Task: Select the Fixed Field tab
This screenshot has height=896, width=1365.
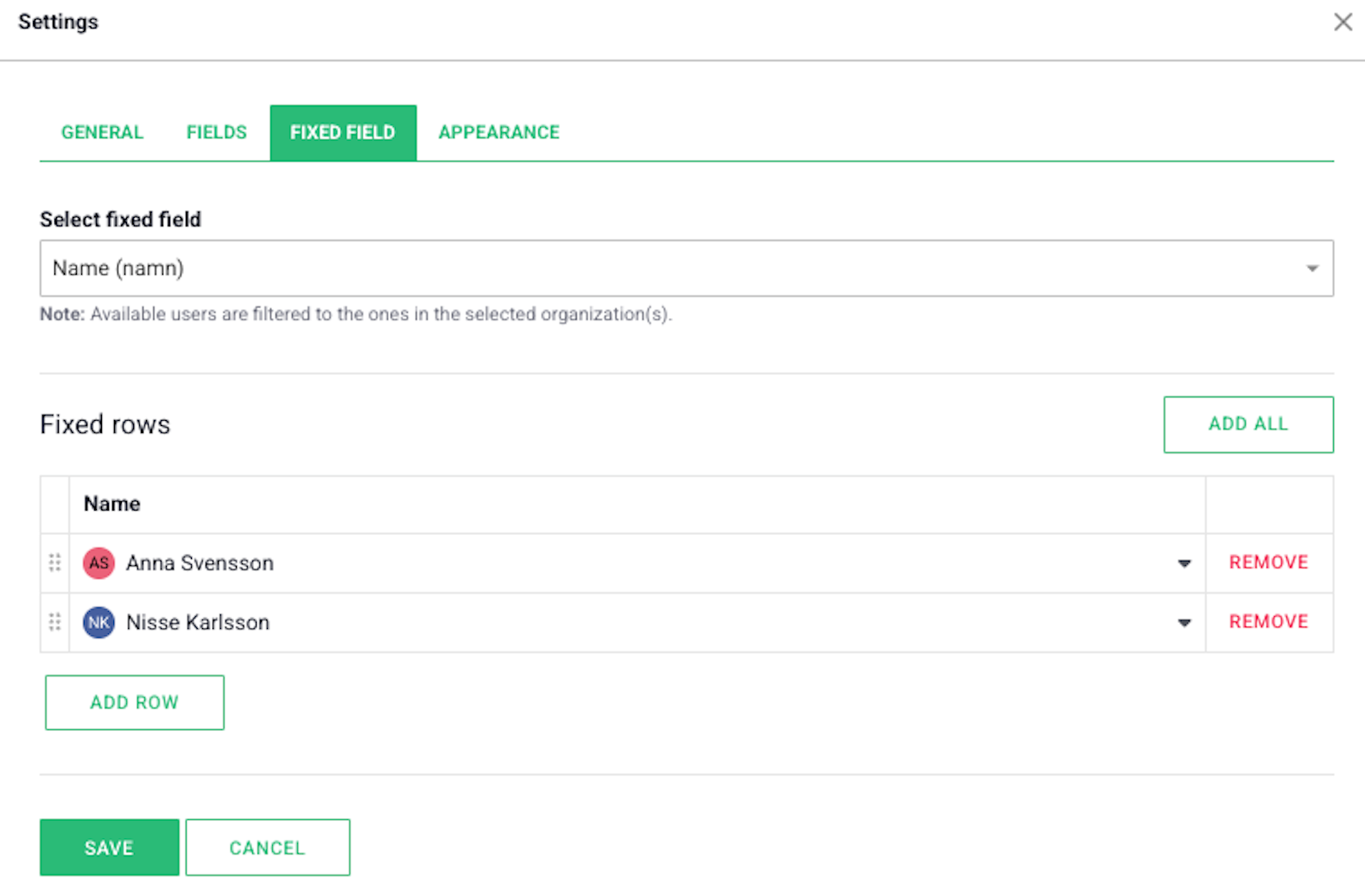Action: [x=343, y=132]
